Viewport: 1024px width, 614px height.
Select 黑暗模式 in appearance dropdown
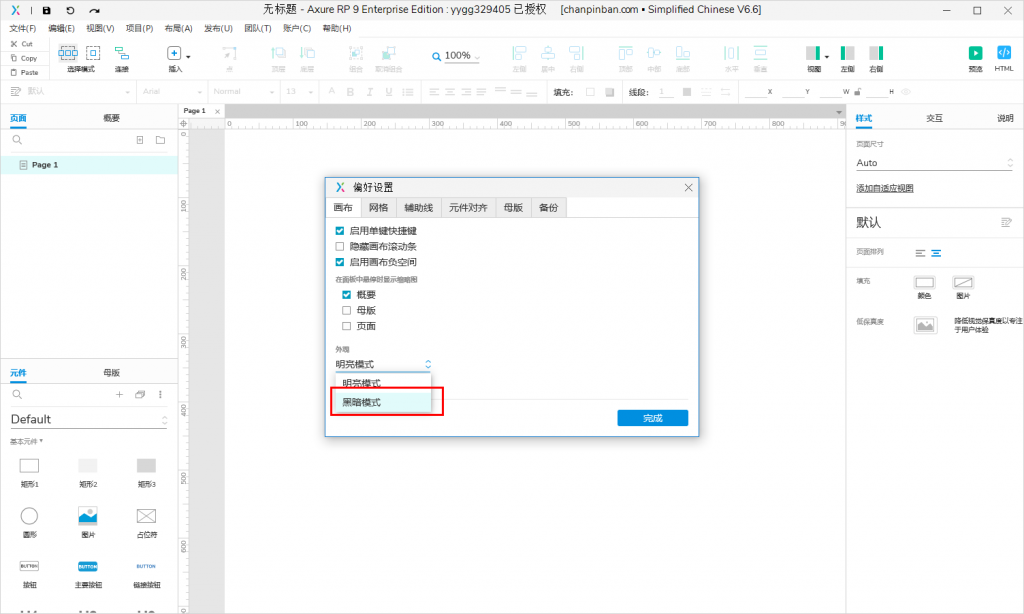pos(362,402)
